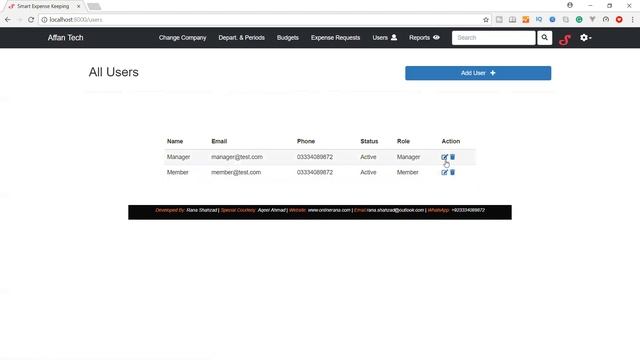Close the Smart Expense Keeping tab
640x360 pixels.
(x=78, y=6)
